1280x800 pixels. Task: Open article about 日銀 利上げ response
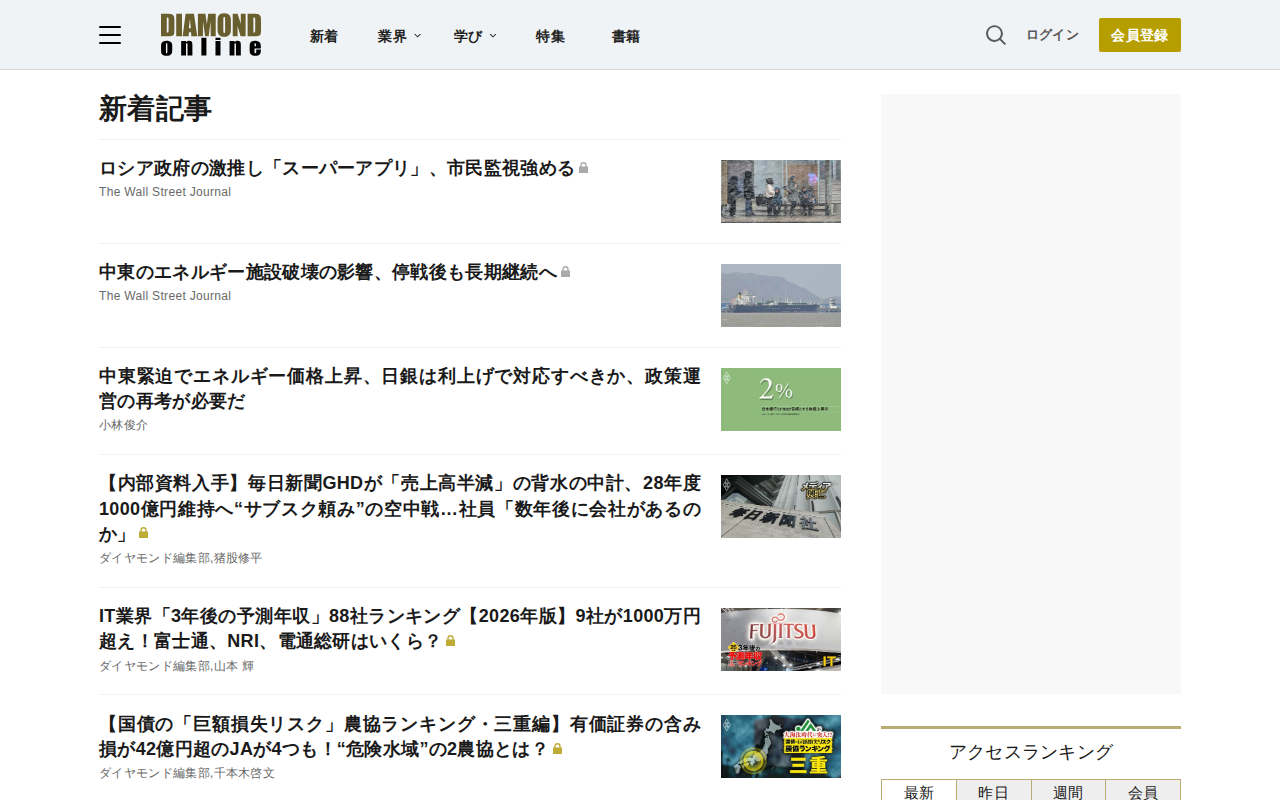[400, 389]
